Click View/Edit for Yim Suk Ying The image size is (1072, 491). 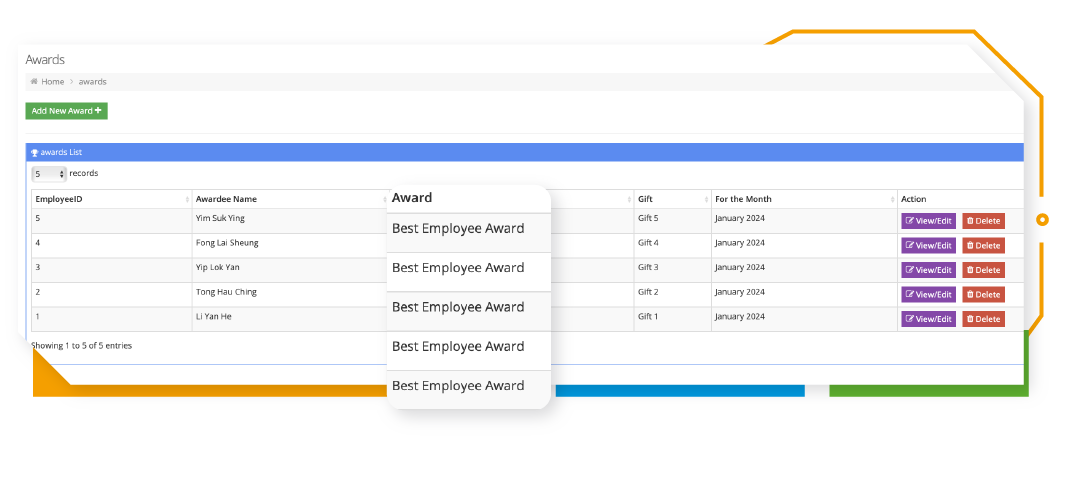pos(928,221)
